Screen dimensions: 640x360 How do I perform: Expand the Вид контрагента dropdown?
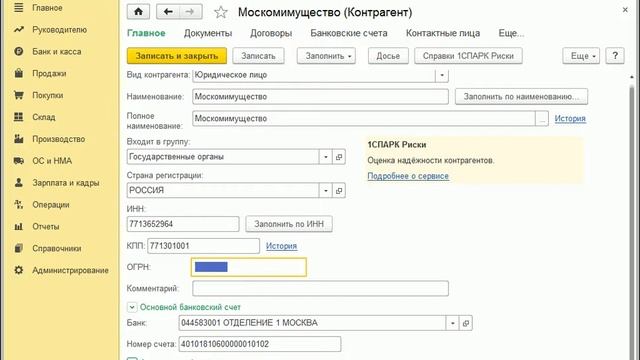coord(442,75)
